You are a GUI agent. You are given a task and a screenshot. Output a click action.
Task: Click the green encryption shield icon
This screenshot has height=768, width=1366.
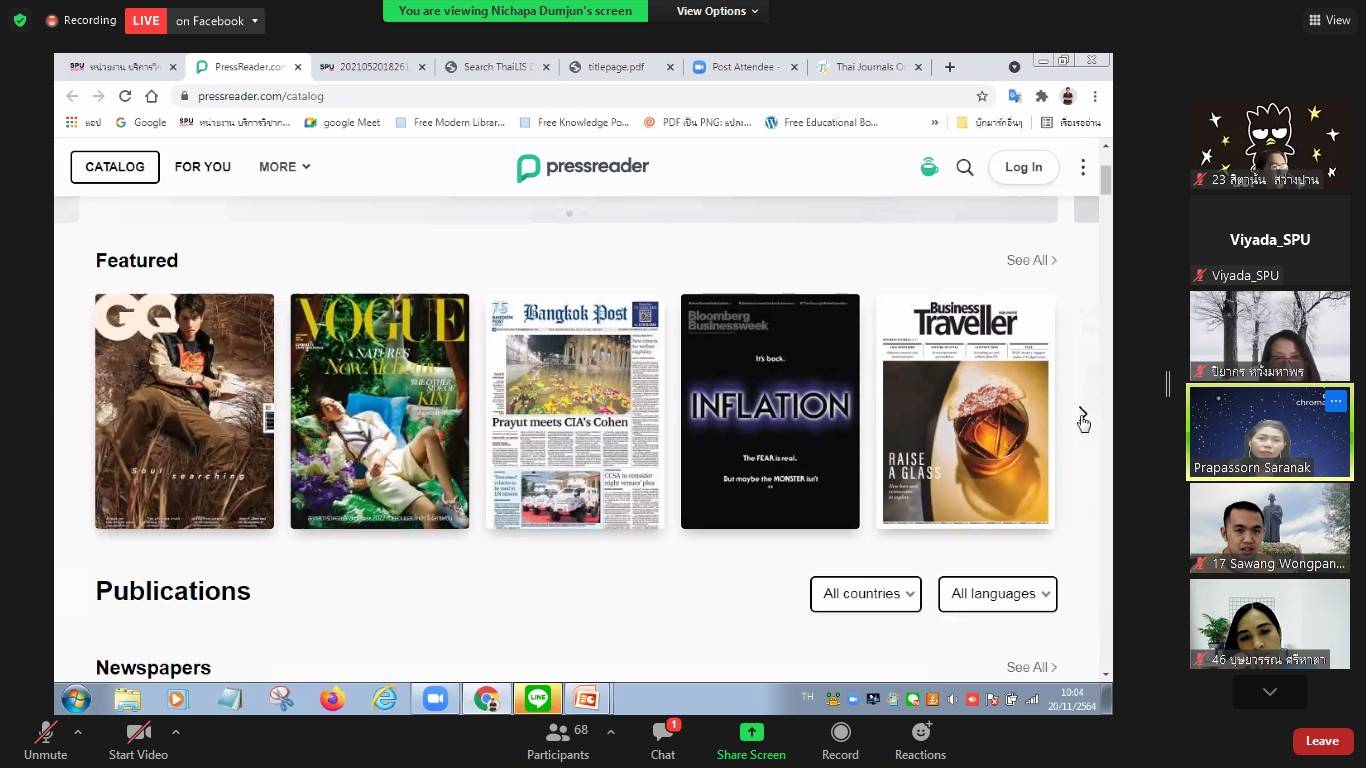click(20, 20)
